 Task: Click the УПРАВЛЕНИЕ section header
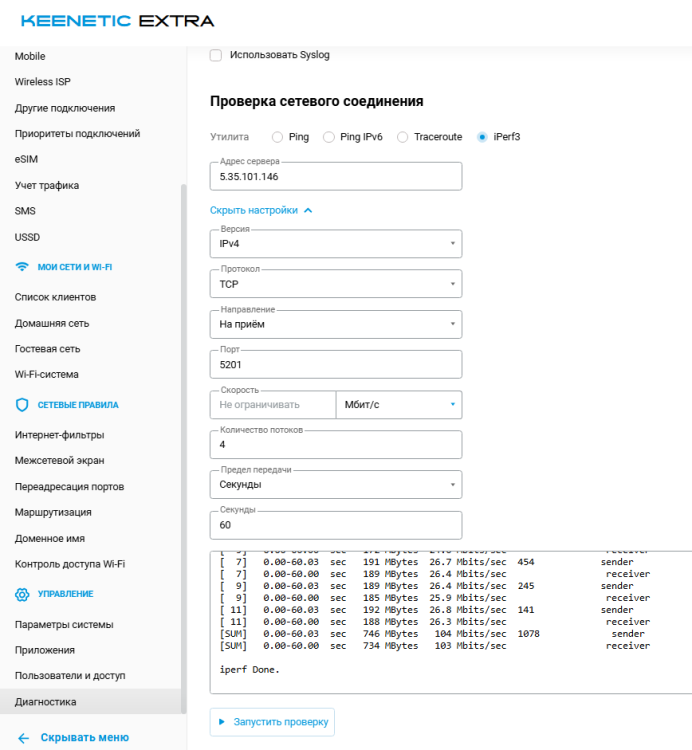(66, 594)
